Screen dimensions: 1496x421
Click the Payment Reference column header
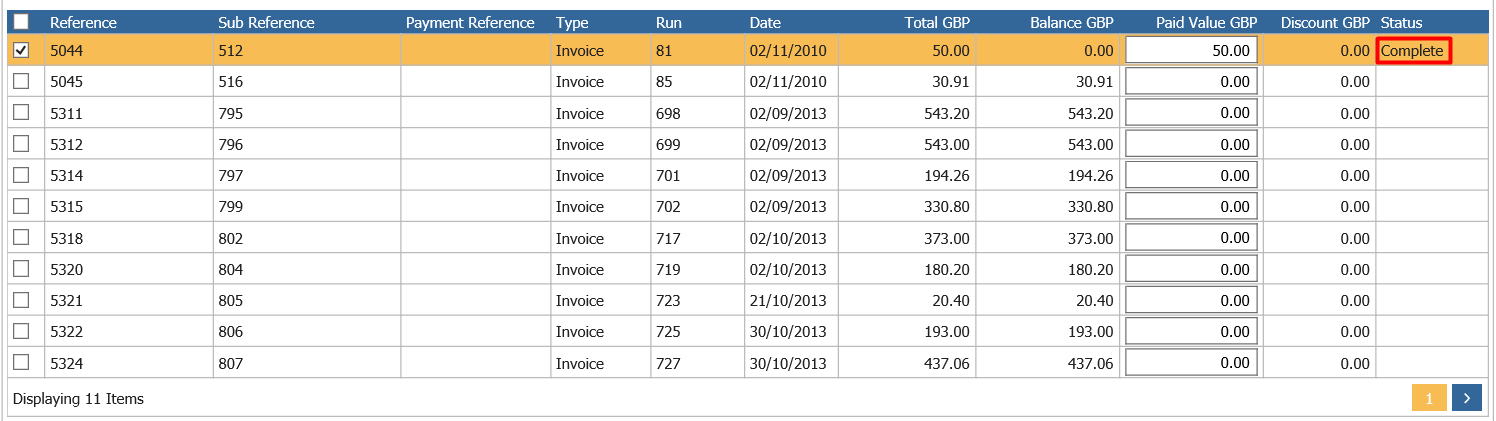point(470,22)
